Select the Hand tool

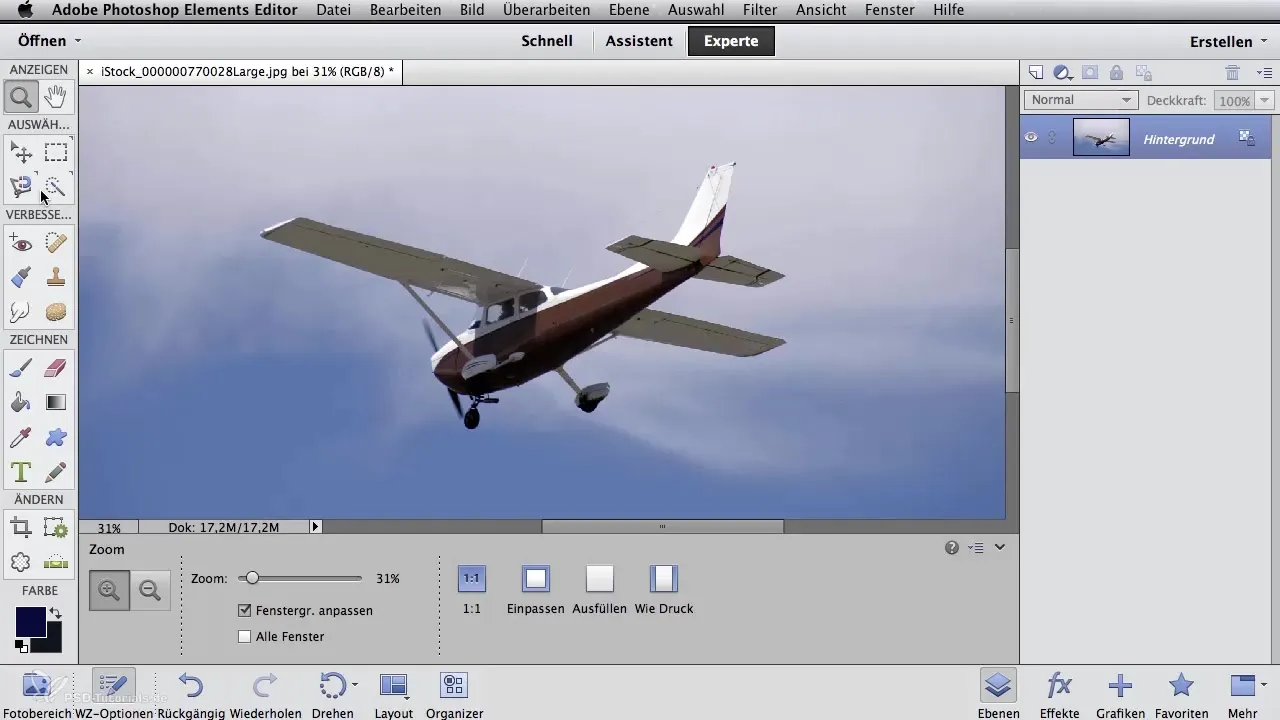pyautogui.click(x=56, y=97)
